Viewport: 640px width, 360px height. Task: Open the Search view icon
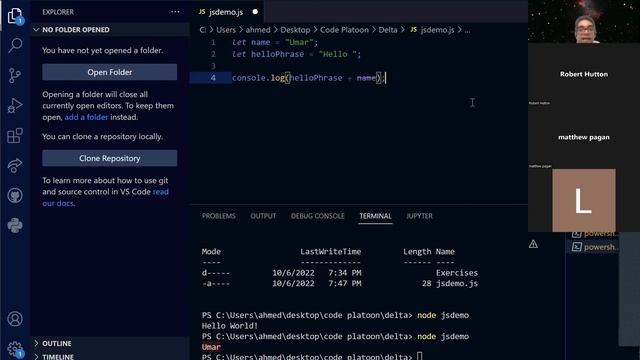click(15, 45)
